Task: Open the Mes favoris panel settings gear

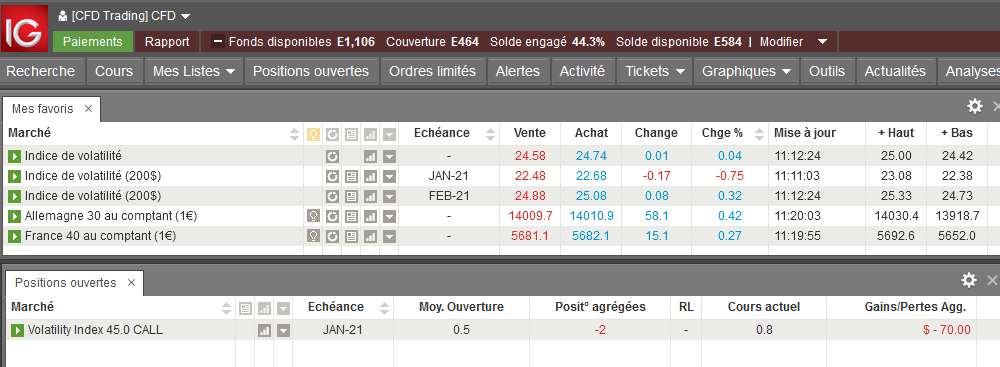Action: click(x=974, y=106)
